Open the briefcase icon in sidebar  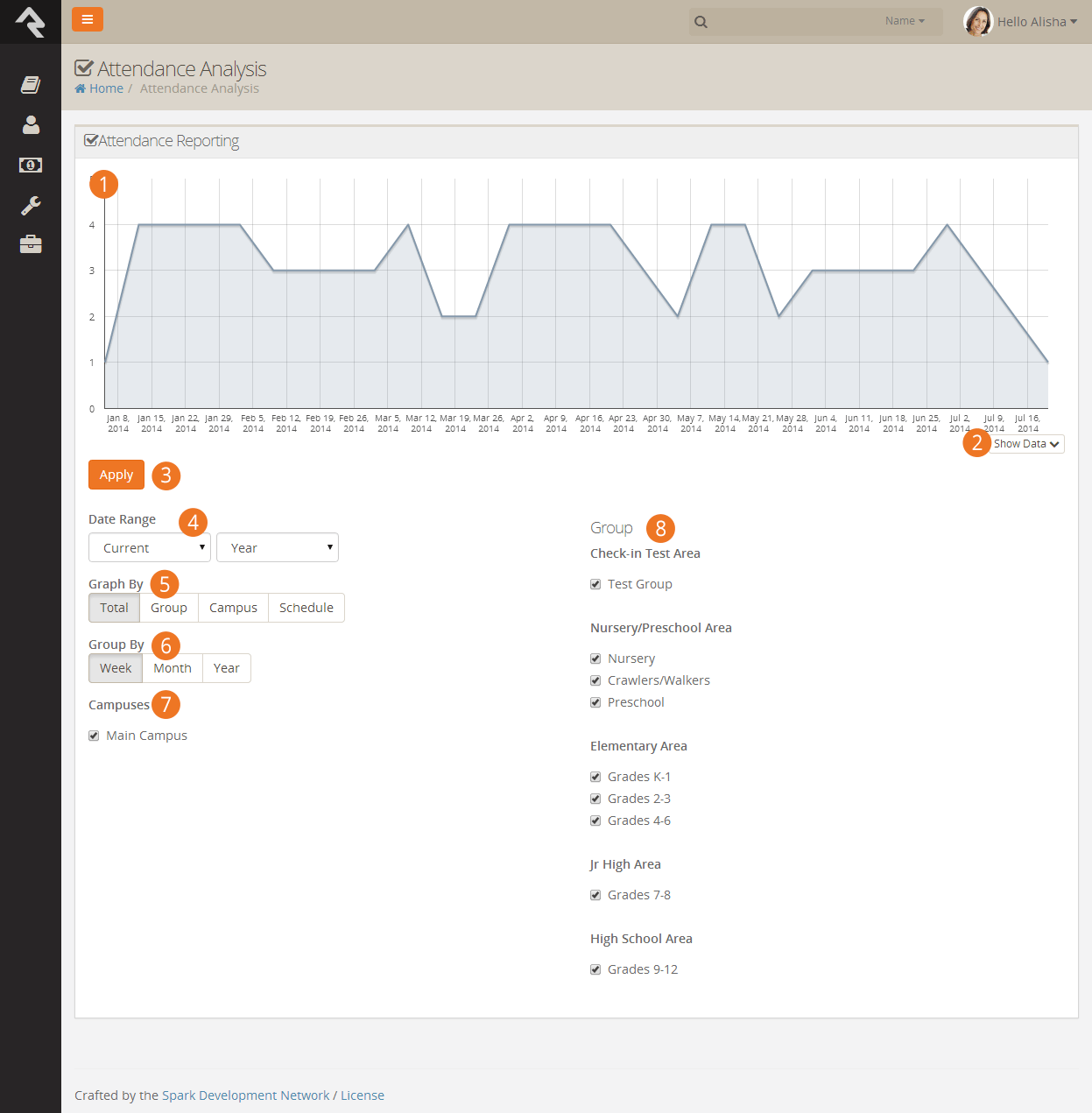[31, 244]
